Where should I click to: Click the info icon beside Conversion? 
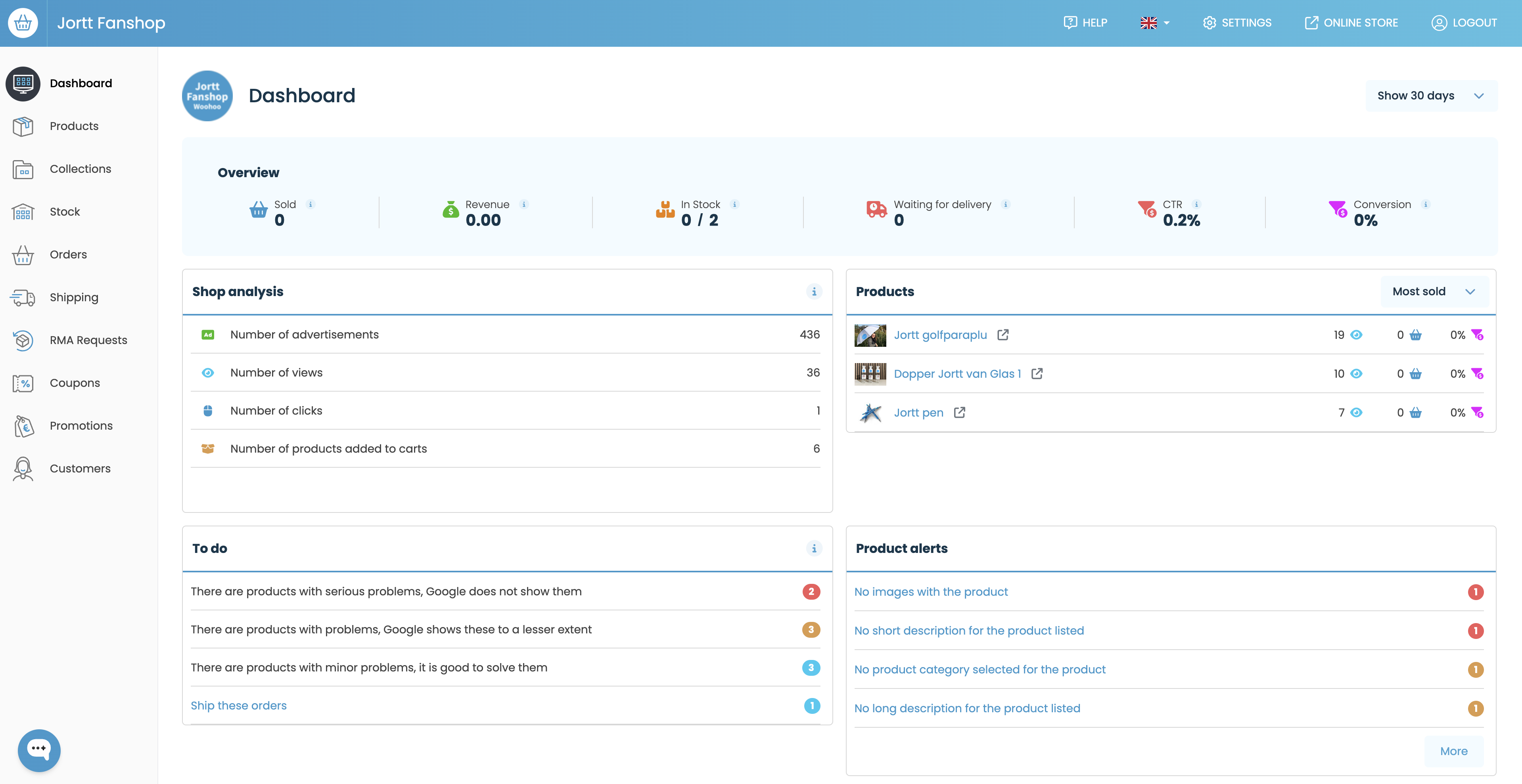click(x=1426, y=204)
